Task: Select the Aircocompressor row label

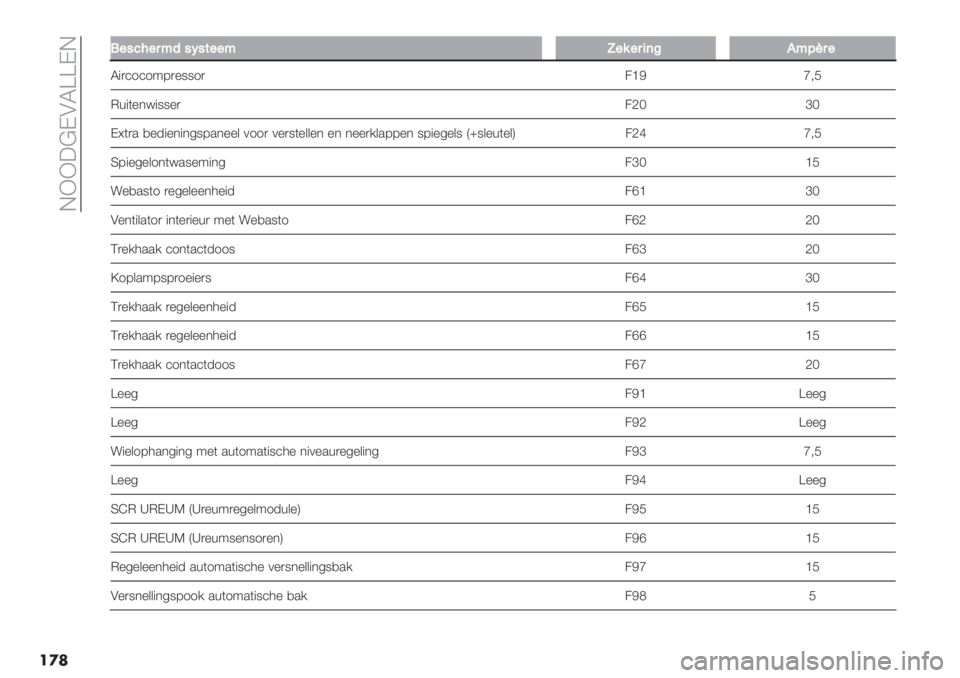Action: pyautogui.click(x=158, y=76)
